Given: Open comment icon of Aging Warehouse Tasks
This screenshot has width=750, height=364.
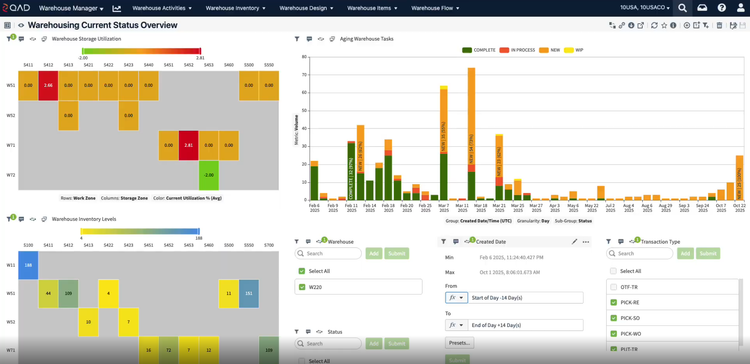Looking at the screenshot, I should 309,39.
